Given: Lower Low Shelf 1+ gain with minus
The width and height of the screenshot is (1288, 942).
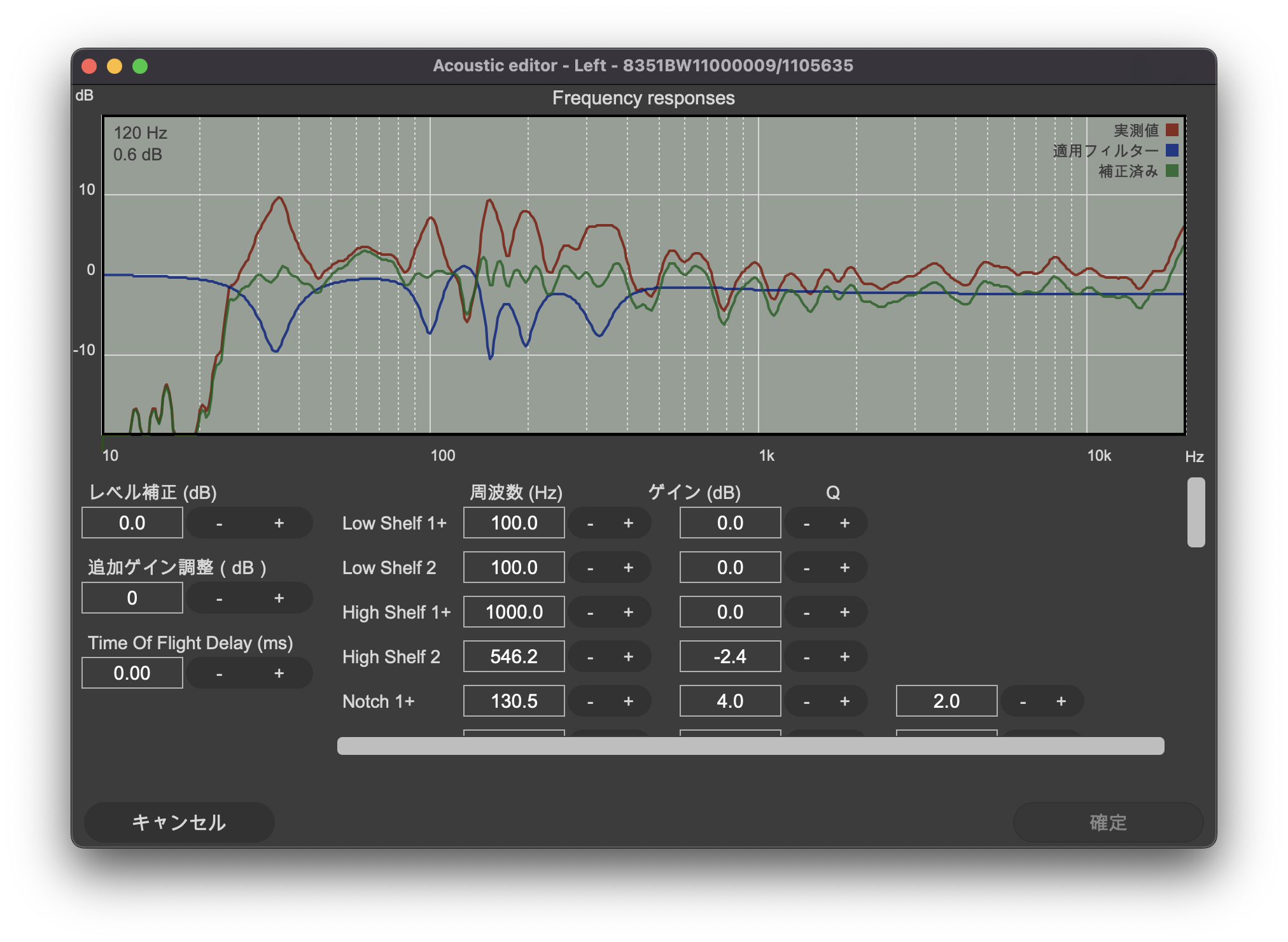Looking at the screenshot, I should 806,523.
